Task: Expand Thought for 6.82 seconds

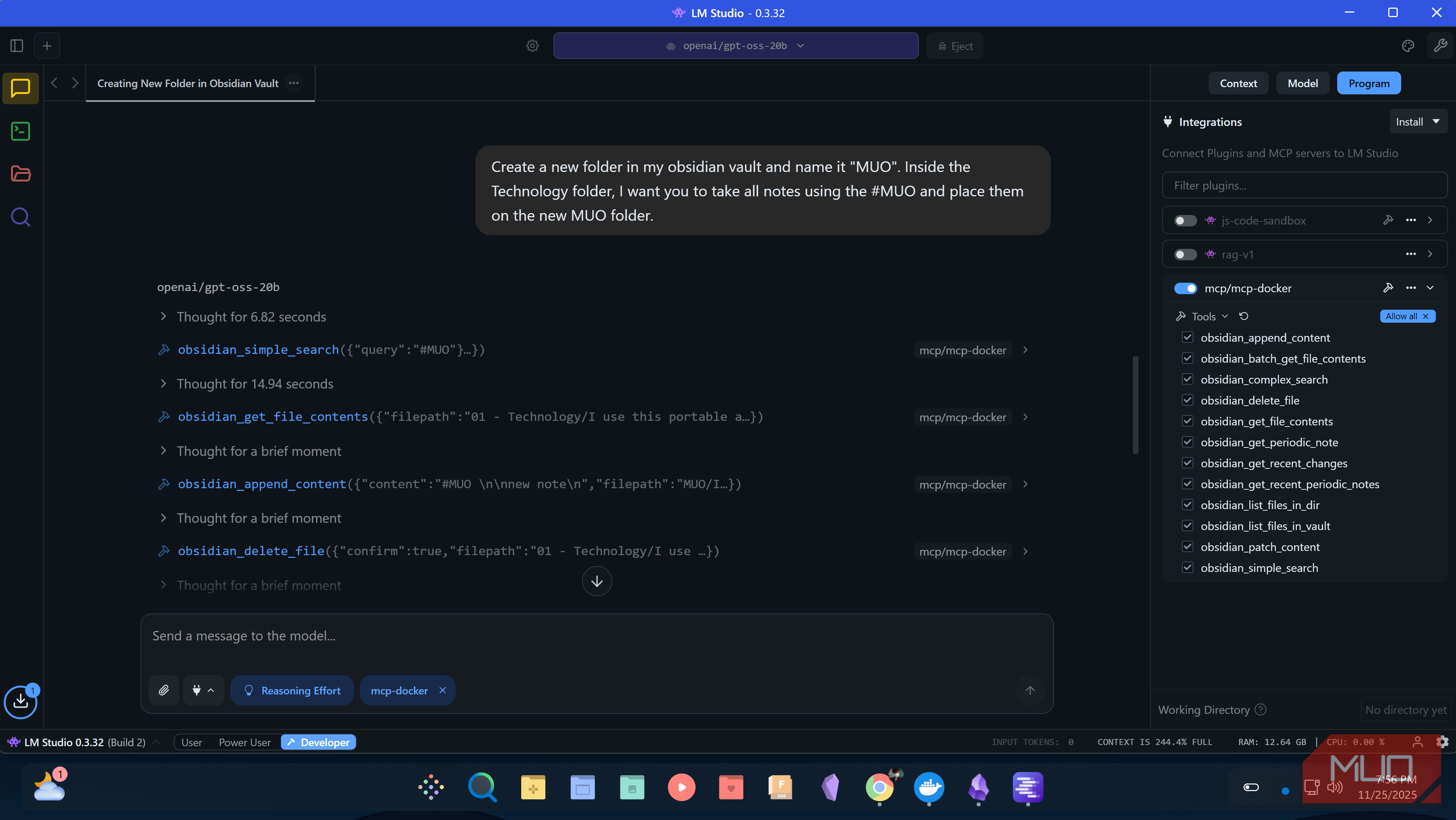Action: pos(242,317)
